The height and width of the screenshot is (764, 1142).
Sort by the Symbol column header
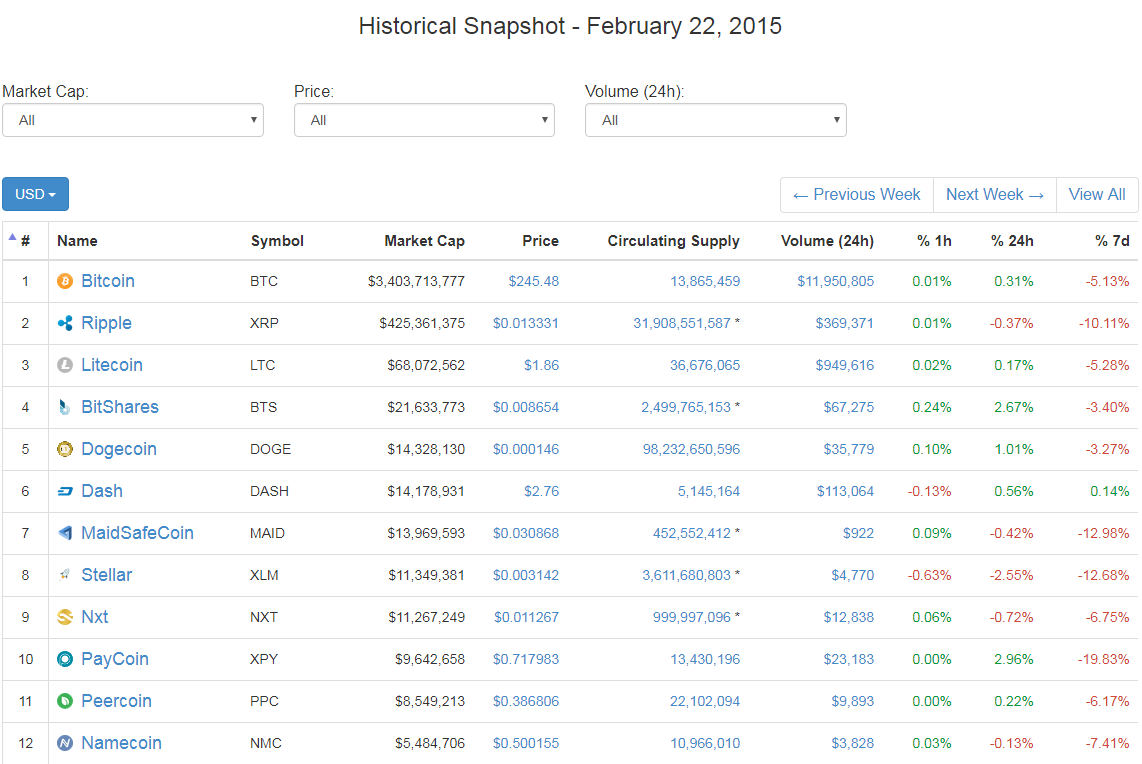tap(277, 241)
